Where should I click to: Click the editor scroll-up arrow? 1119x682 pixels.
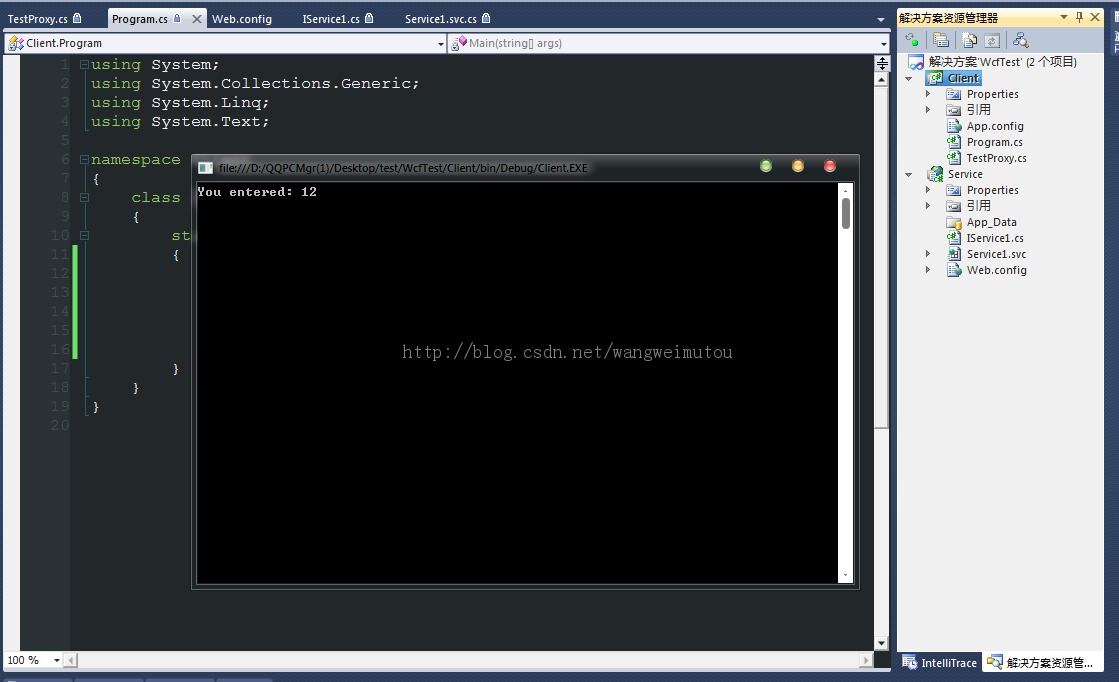[881, 80]
